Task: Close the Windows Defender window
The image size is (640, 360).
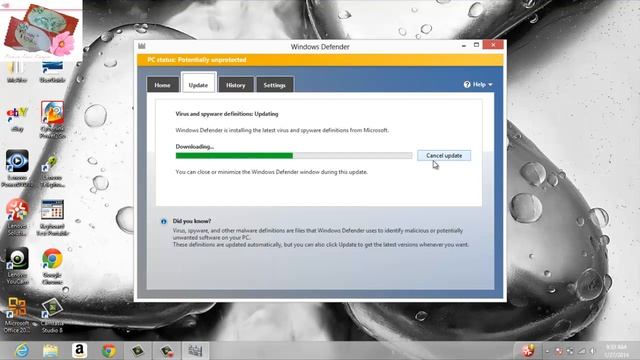Action: pyautogui.click(x=493, y=45)
